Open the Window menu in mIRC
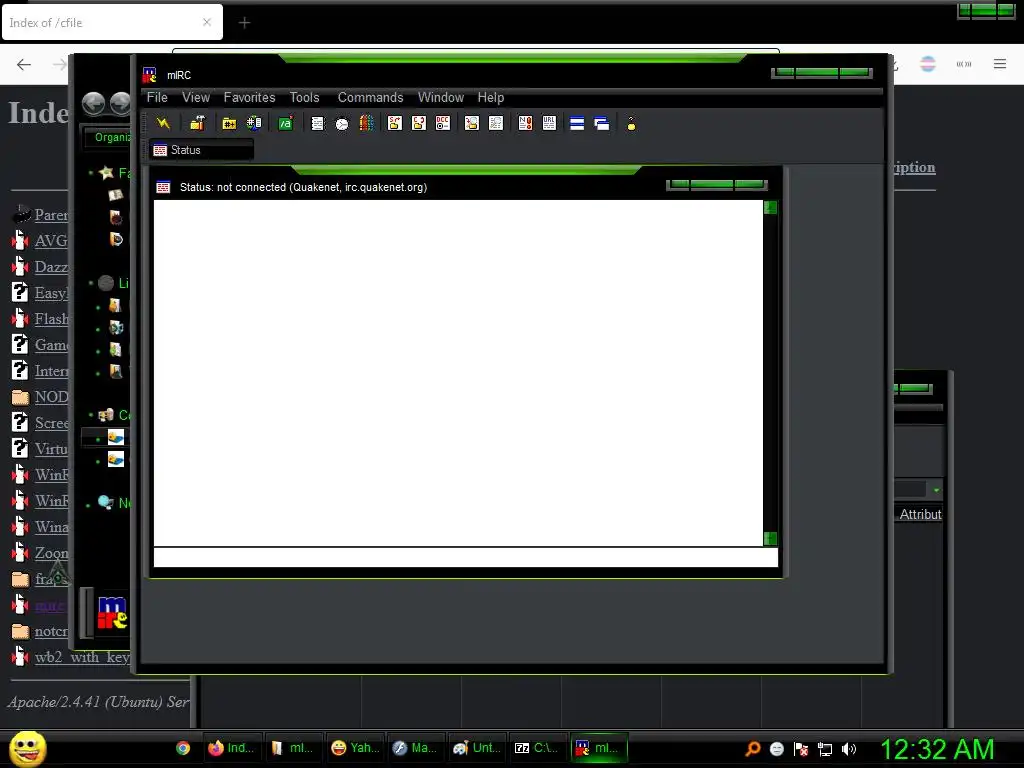The height and width of the screenshot is (768, 1024). tap(441, 97)
